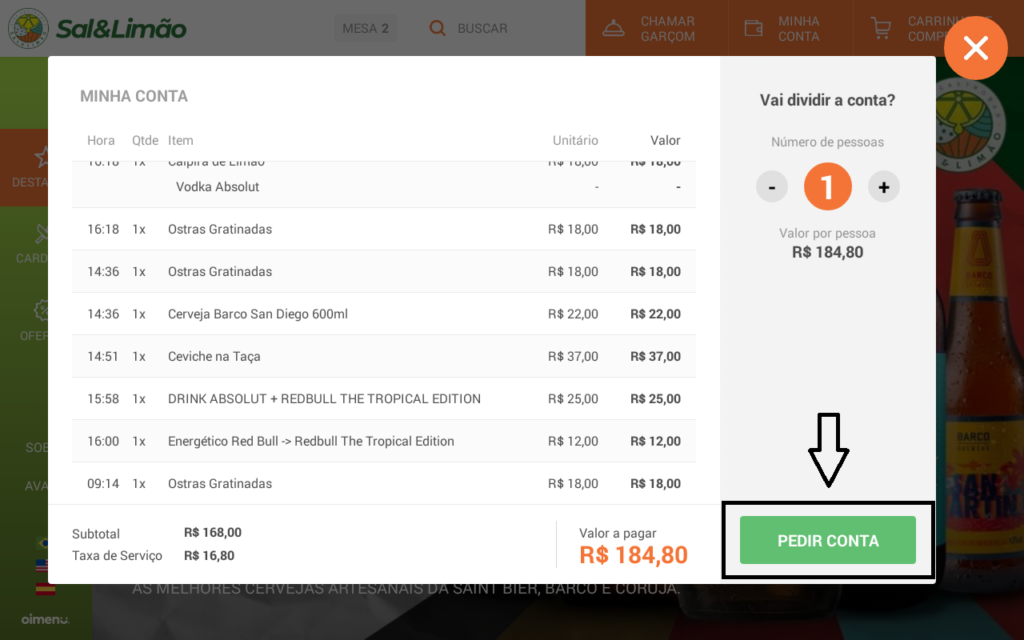The height and width of the screenshot is (640, 1024).
Task: Select the Ceviche na Taça item
Action: (x=384, y=357)
